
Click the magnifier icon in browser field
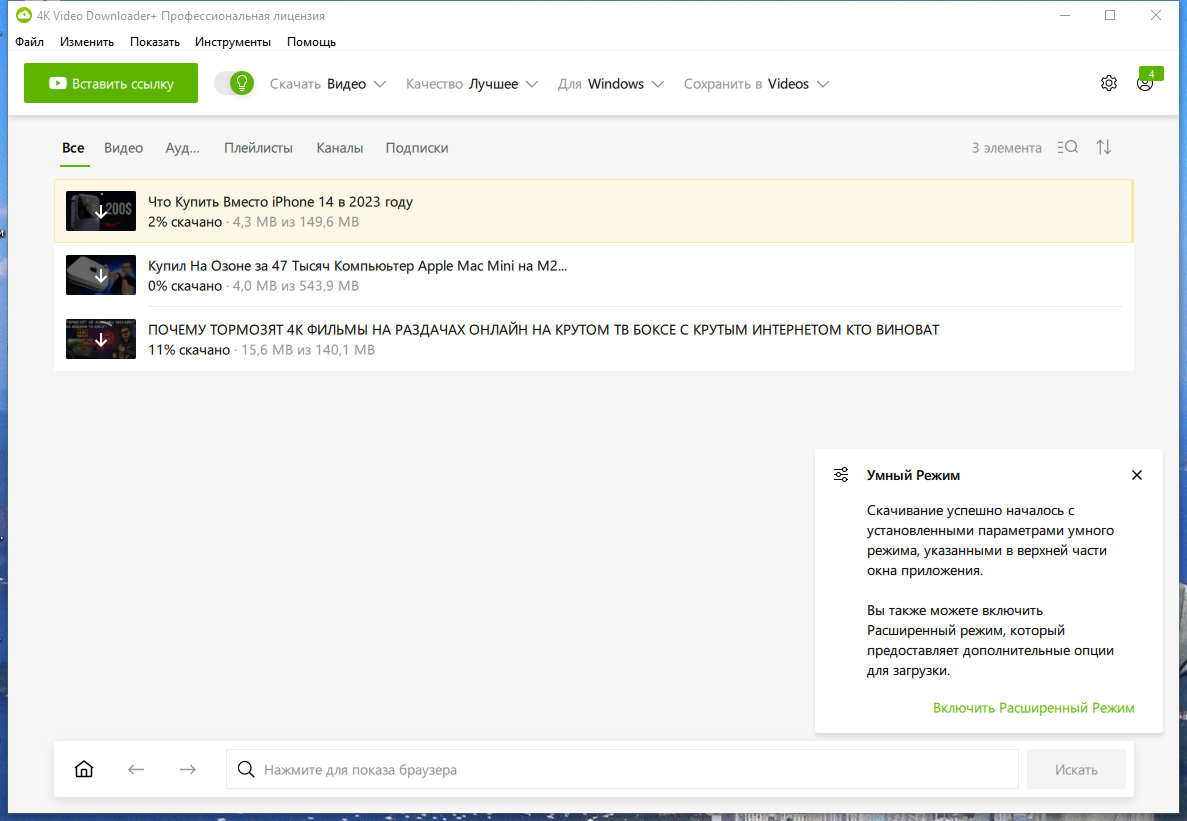[x=246, y=770]
